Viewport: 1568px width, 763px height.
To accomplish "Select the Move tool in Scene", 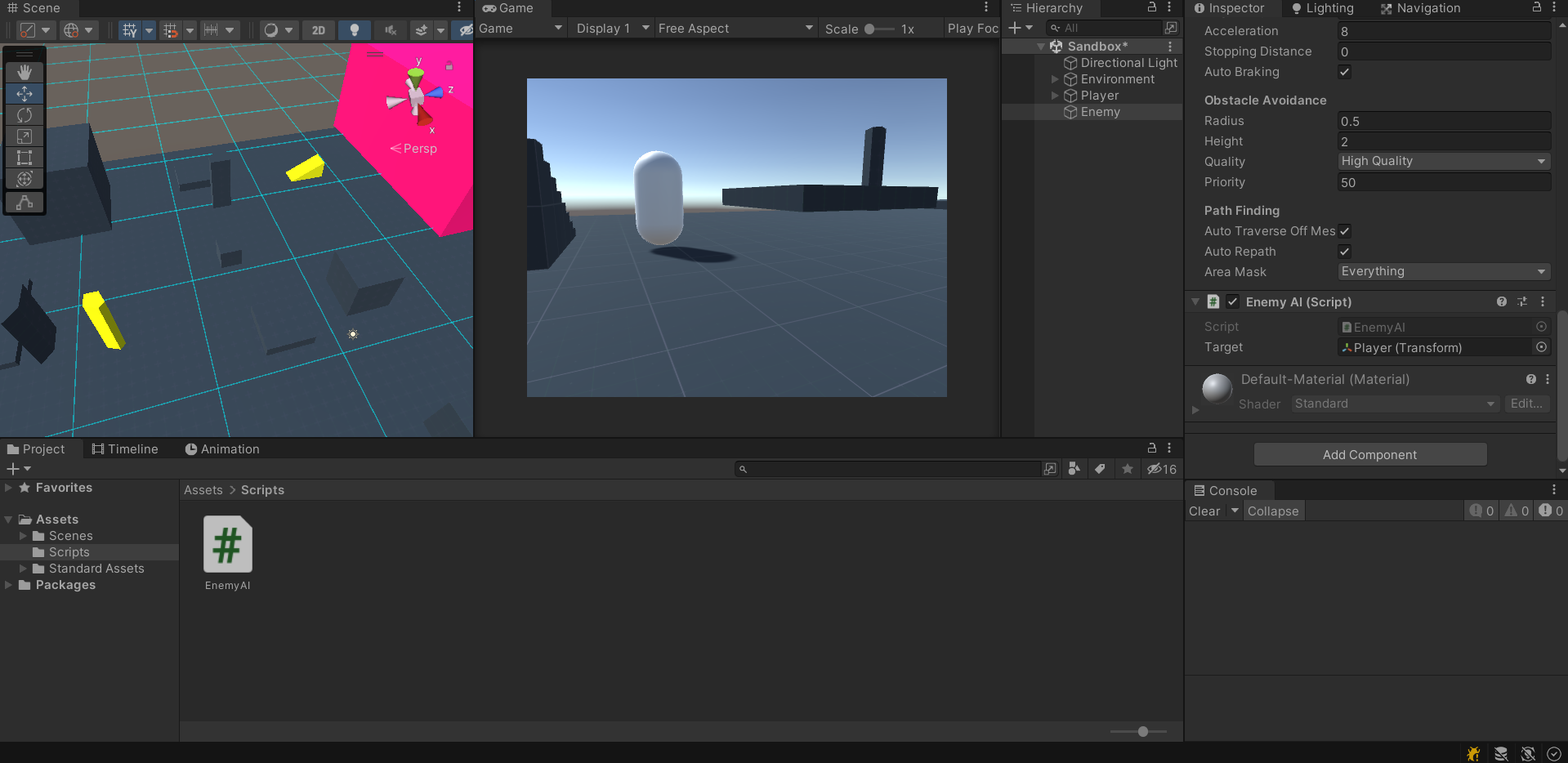I will (25, 93).
